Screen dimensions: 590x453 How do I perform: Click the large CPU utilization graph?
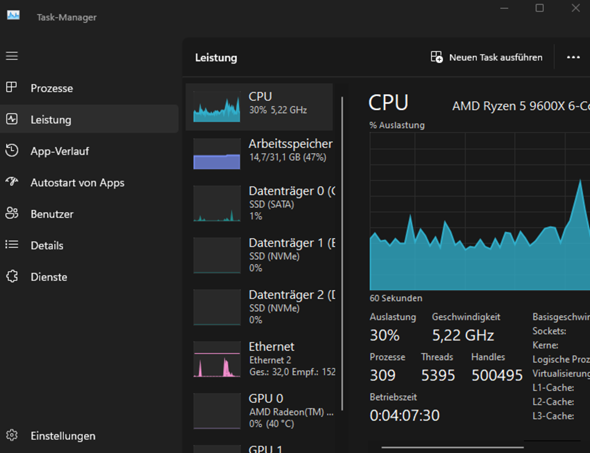point(480,211)
